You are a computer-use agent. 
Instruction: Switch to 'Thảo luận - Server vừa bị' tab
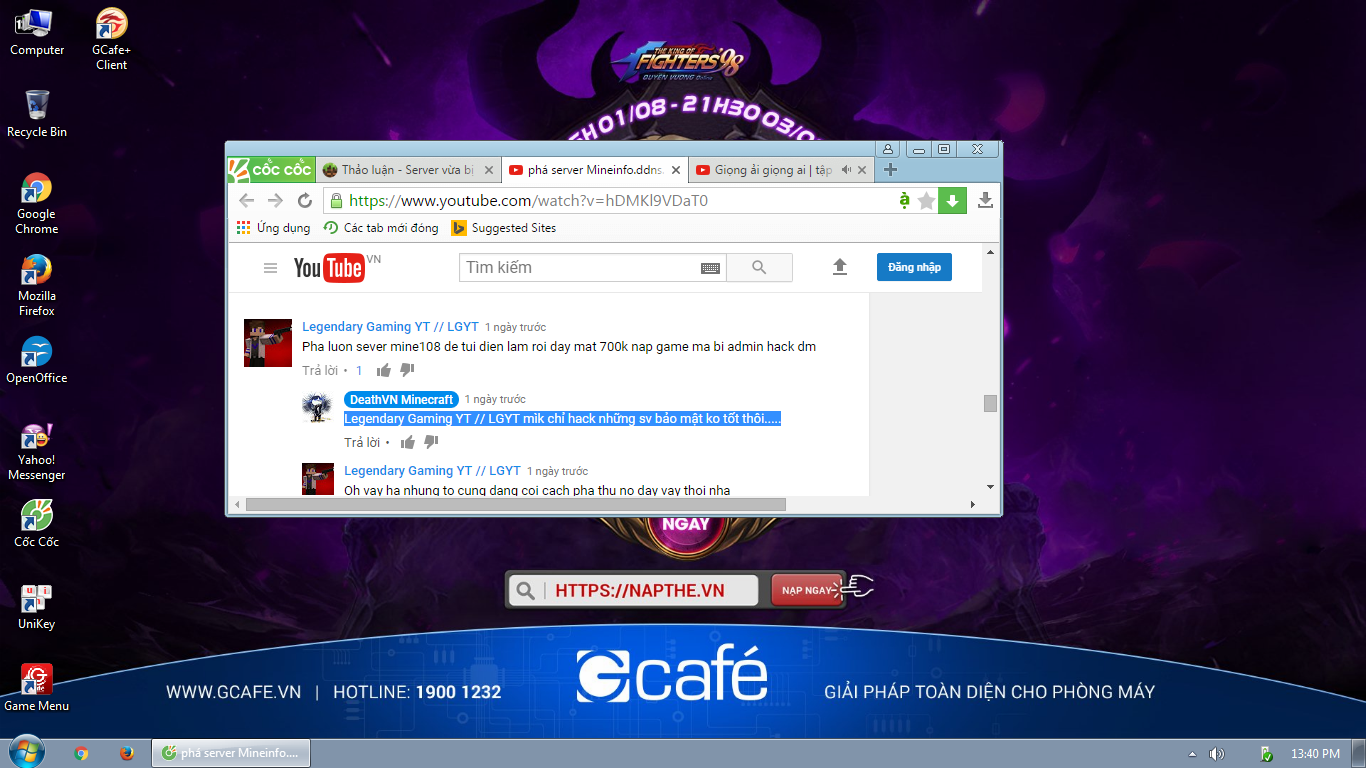408,170
